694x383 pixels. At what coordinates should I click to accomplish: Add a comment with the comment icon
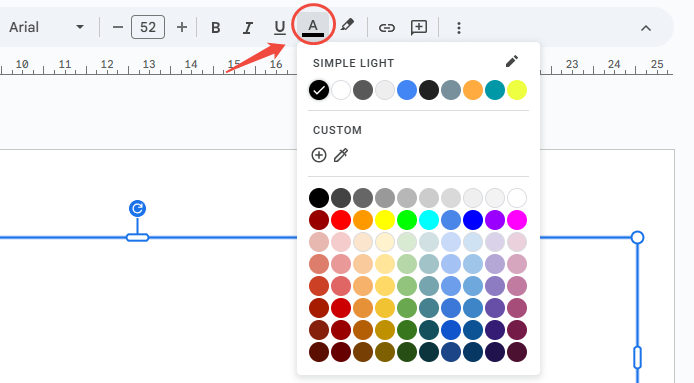point(419,27)
